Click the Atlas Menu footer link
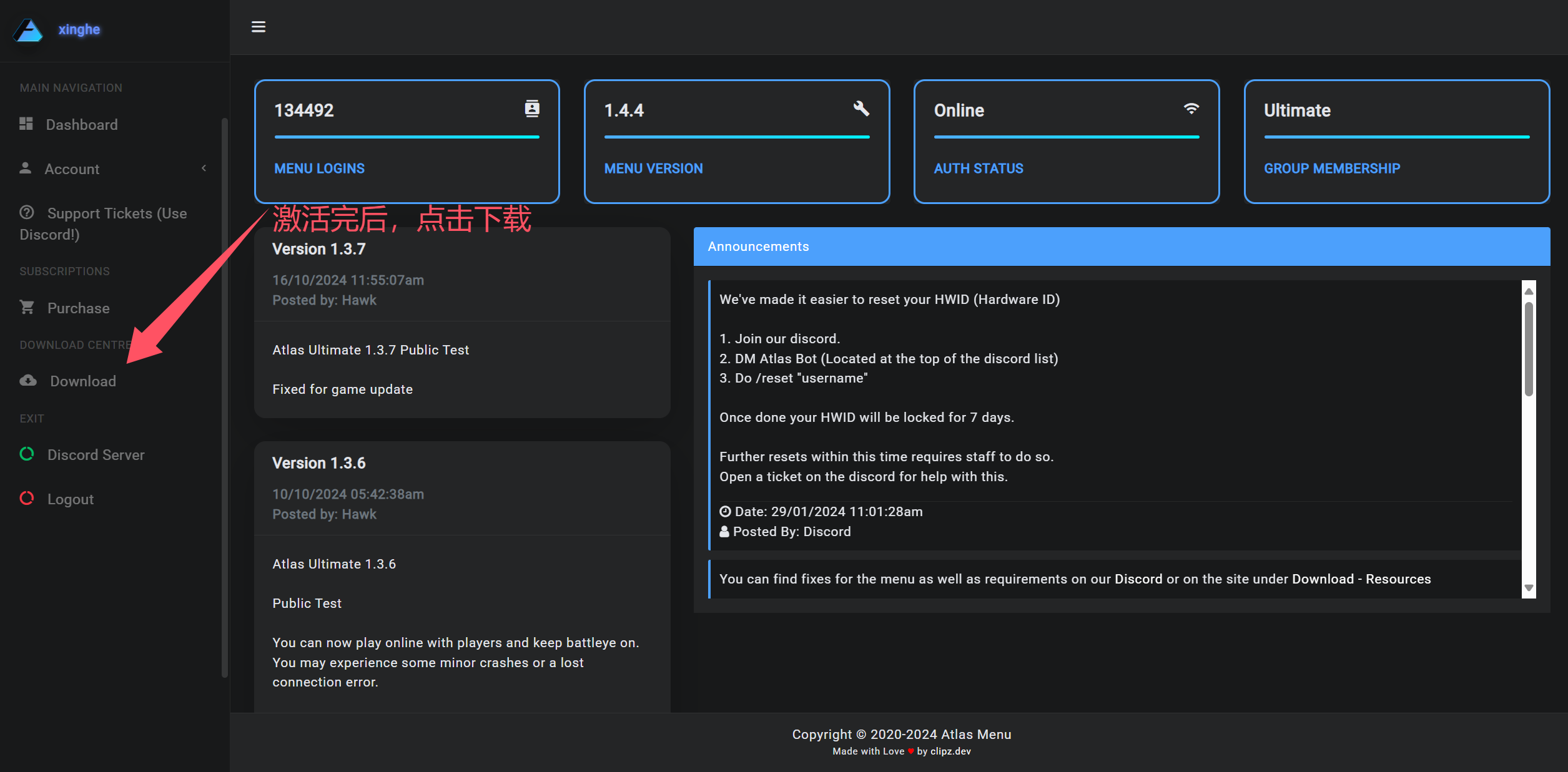The image size is (1568, 772). (x=975, y=735)
